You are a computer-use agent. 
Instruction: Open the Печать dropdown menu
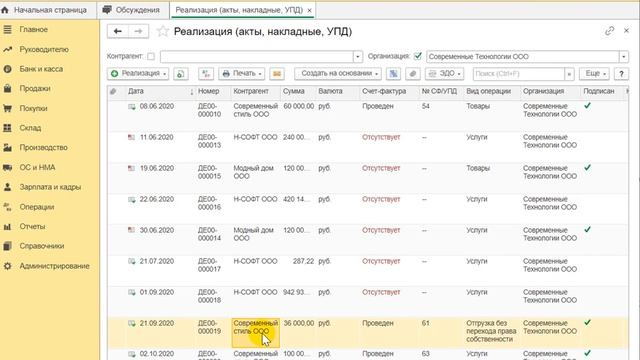click(x=242, y=74)
